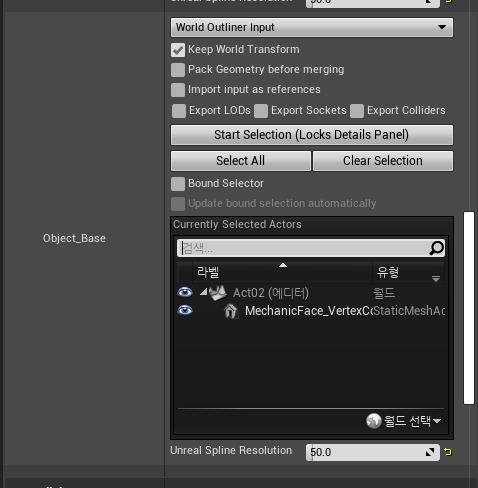Click the 월드 type cell
This screenshot has width=478, height=488.
(384, 293)
